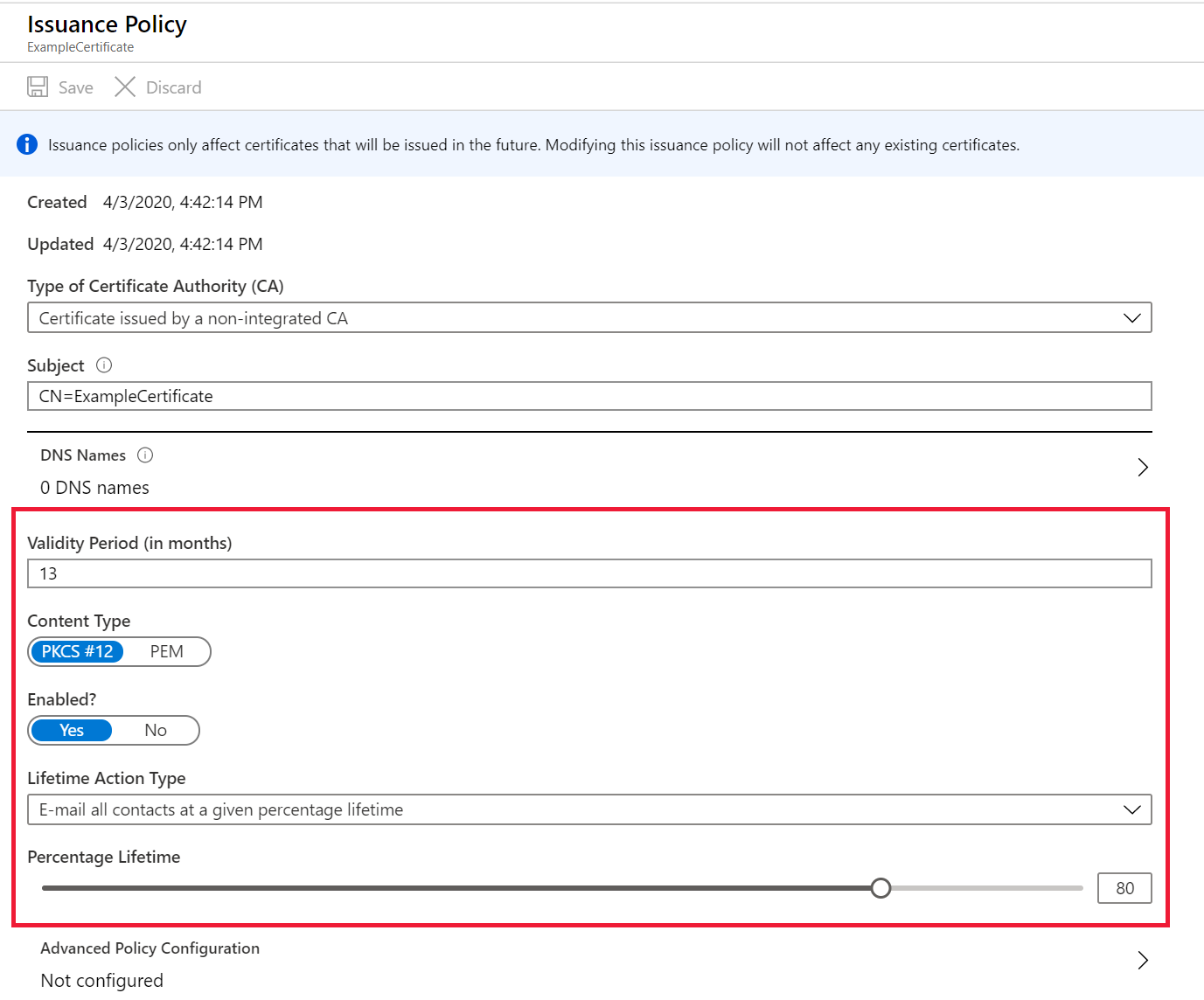
Task: Click the Save disk icon
Action: [x=38, y=87]
